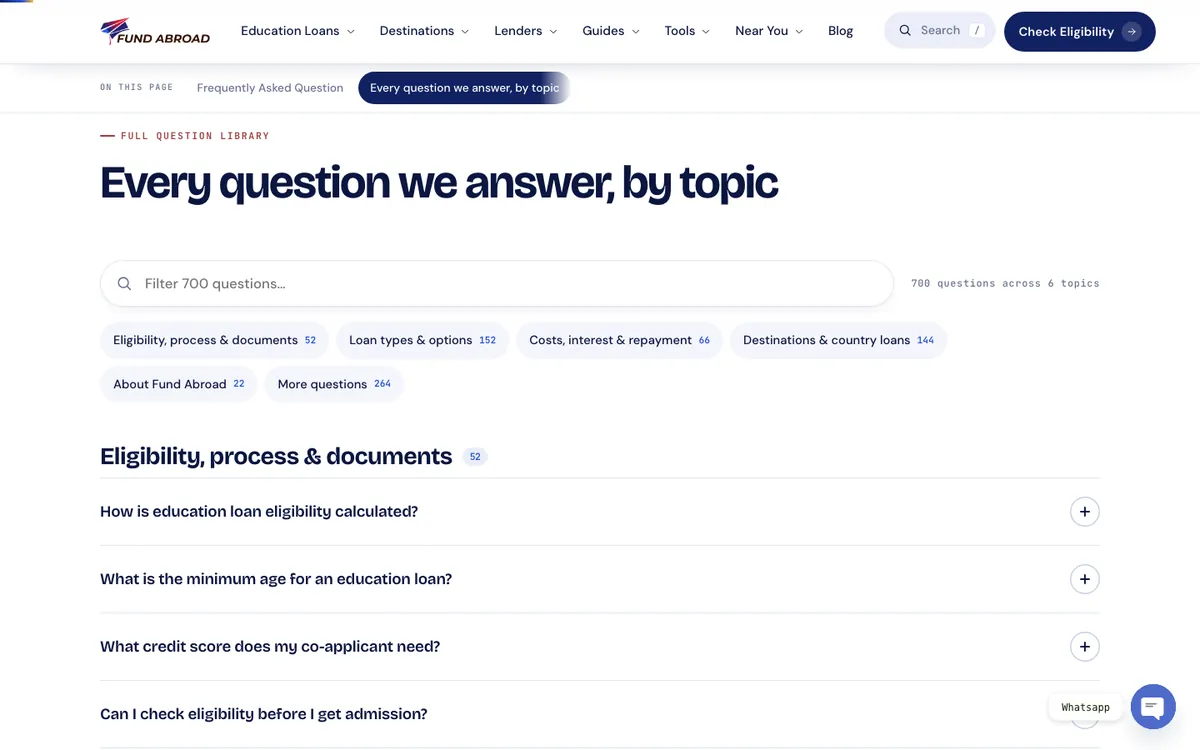Image resolution: width=1200 pixels, height=750 pixels.
Task: Filter by Destinations & country loans topic
Action: 838,340
